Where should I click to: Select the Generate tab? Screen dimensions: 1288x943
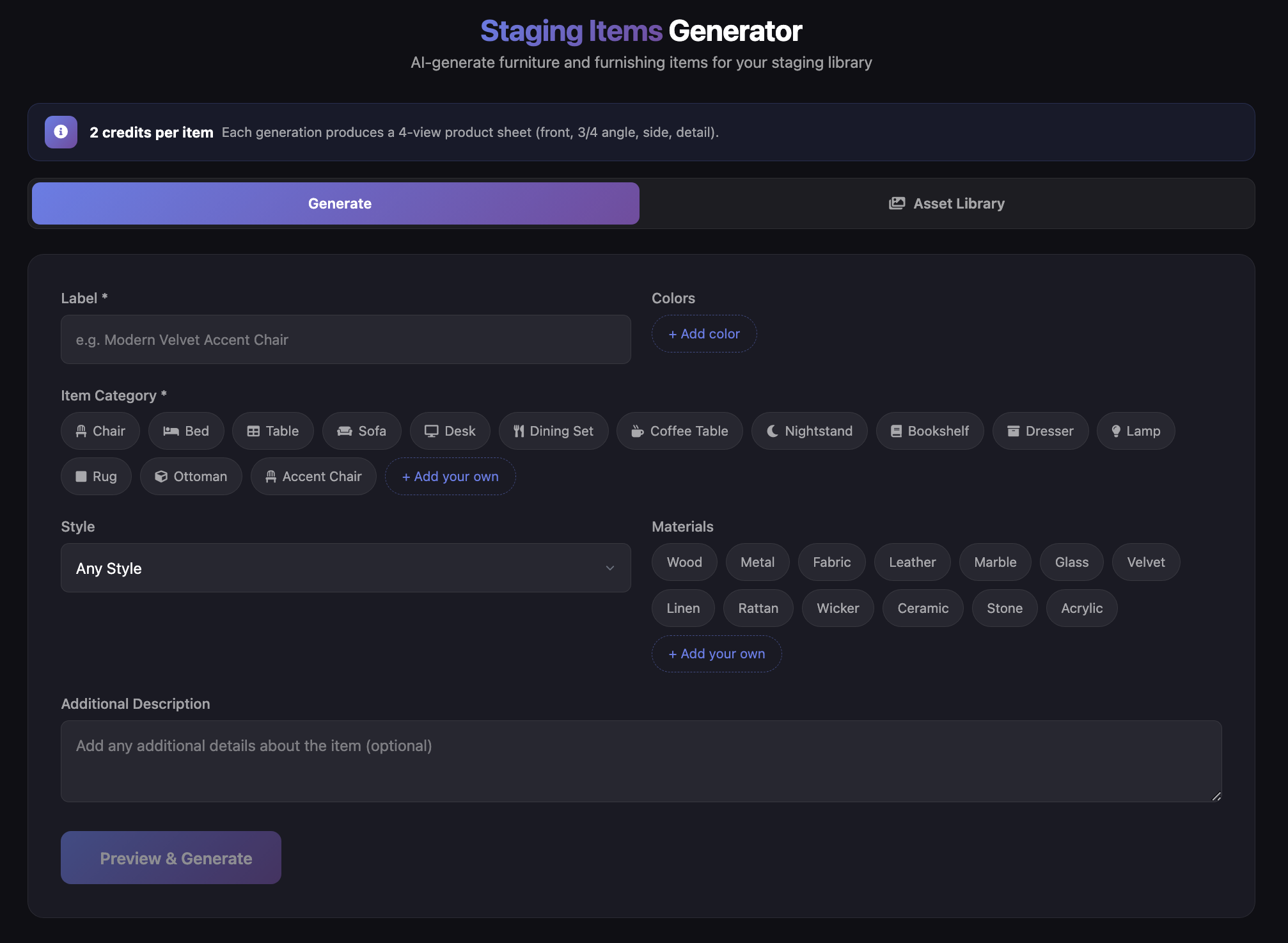coord(339,203)
